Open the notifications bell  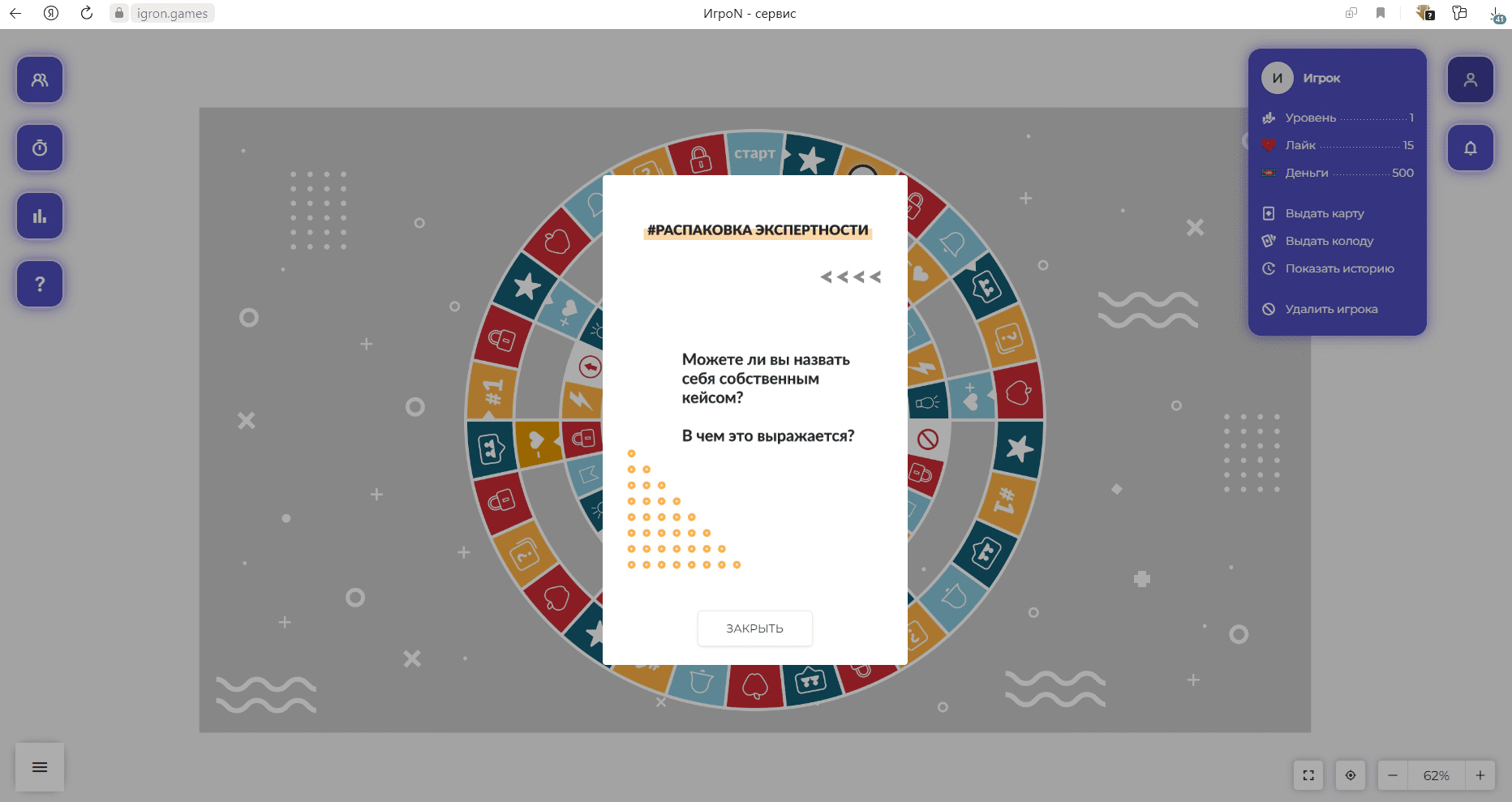click(1470, 148)
